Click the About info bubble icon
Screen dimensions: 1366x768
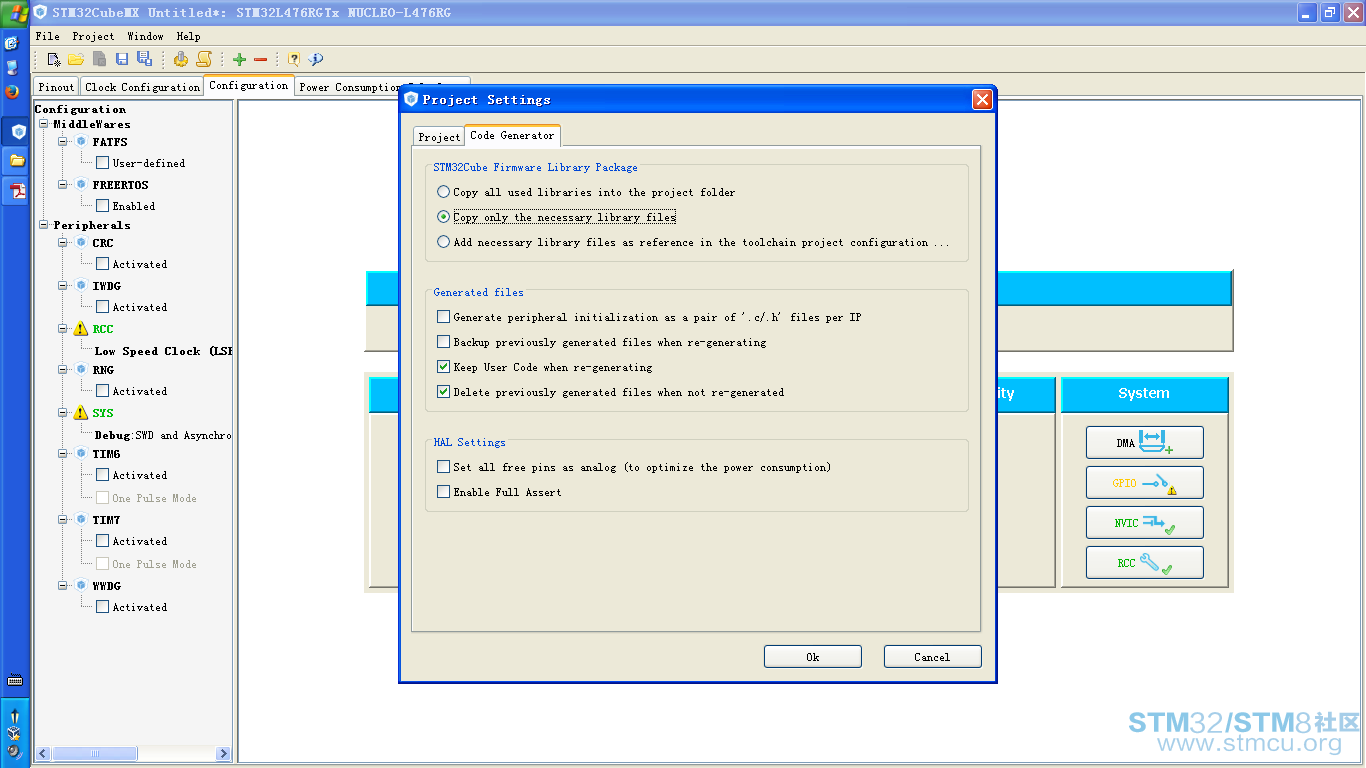[316, 59]
